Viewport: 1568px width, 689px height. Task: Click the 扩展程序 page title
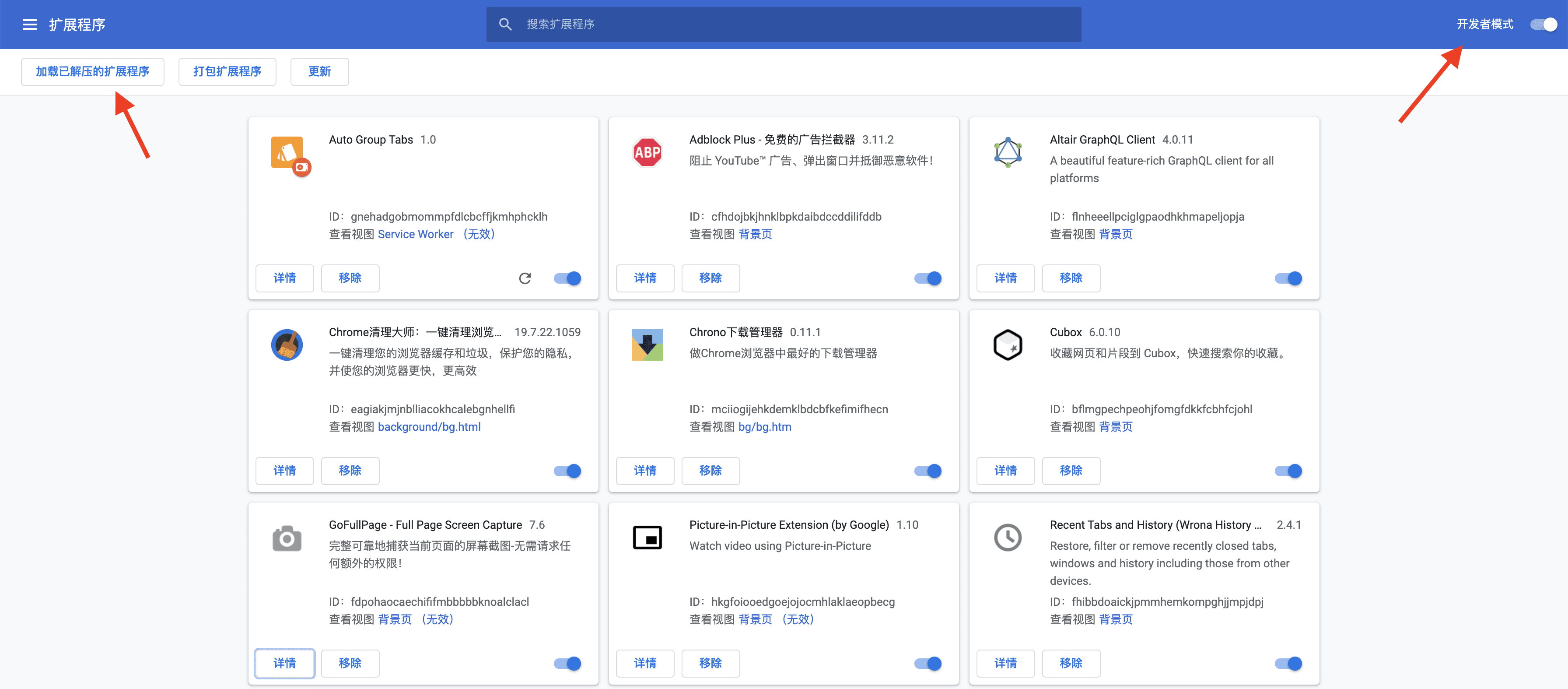[77, 25]
